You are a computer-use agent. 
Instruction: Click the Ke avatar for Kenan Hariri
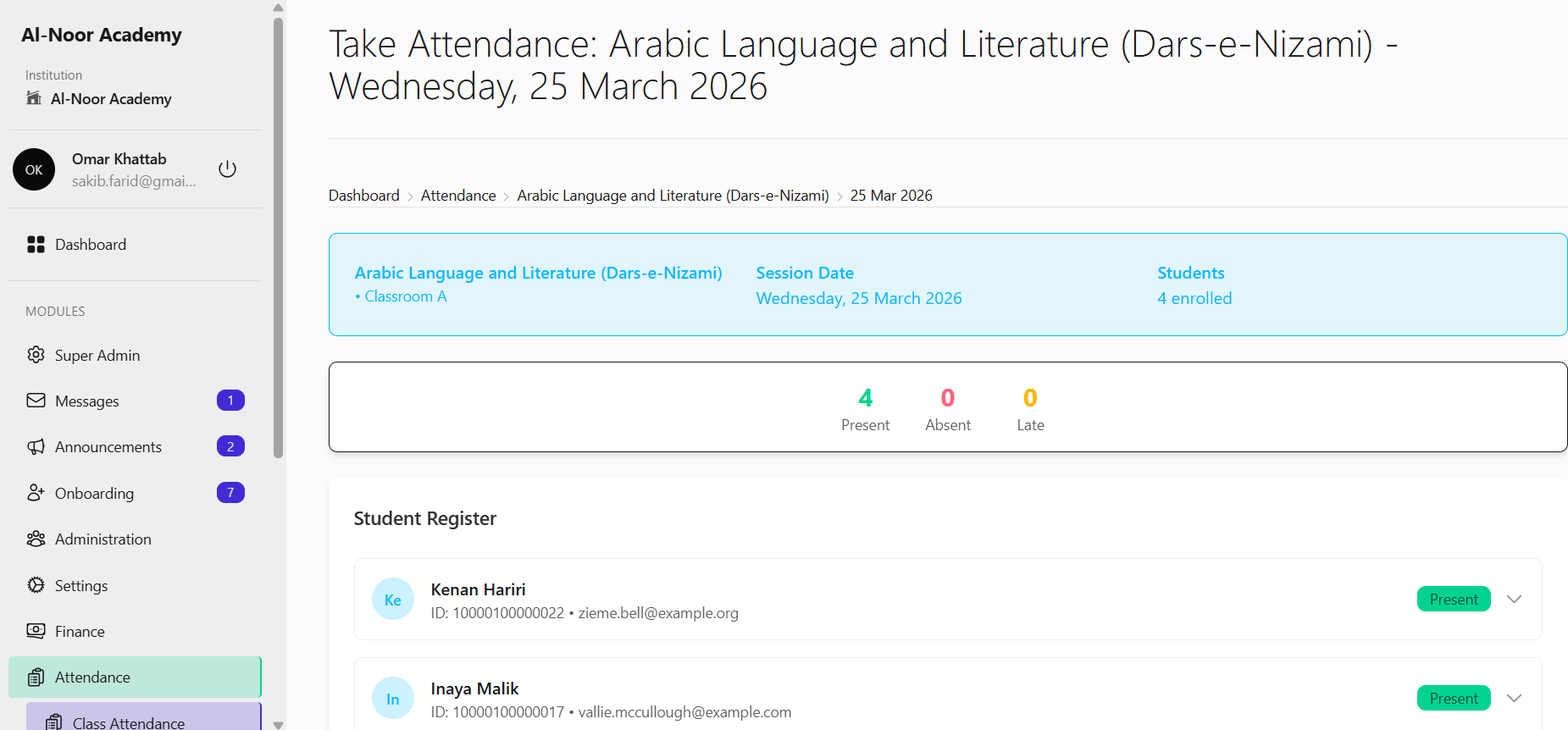pyautogui.click(x=393, y=600)
